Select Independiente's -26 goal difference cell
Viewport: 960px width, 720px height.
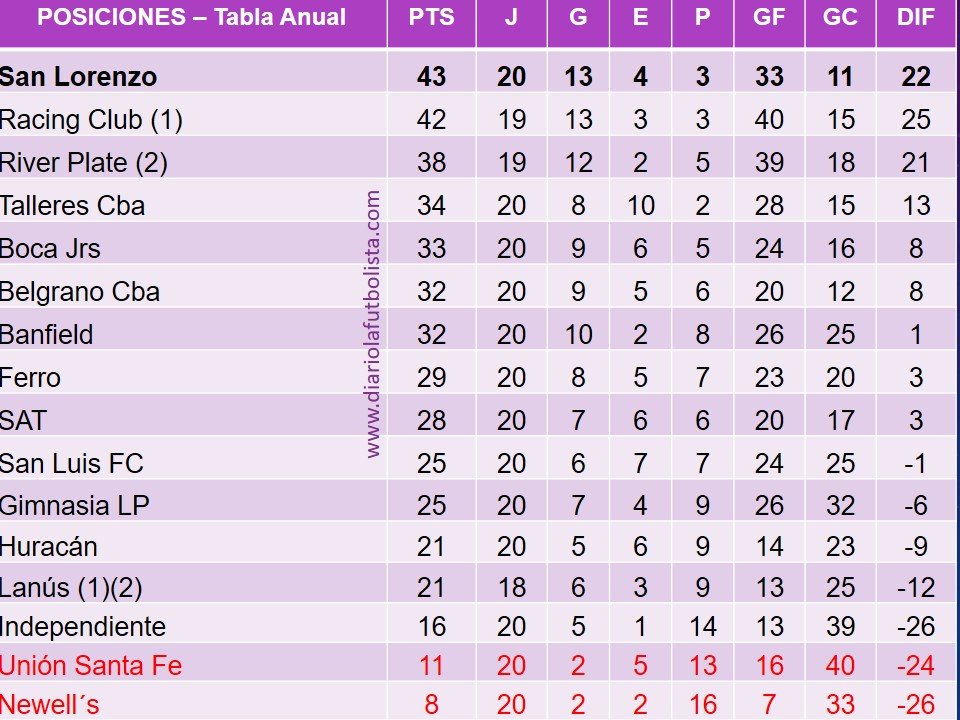tap(916, 627)
